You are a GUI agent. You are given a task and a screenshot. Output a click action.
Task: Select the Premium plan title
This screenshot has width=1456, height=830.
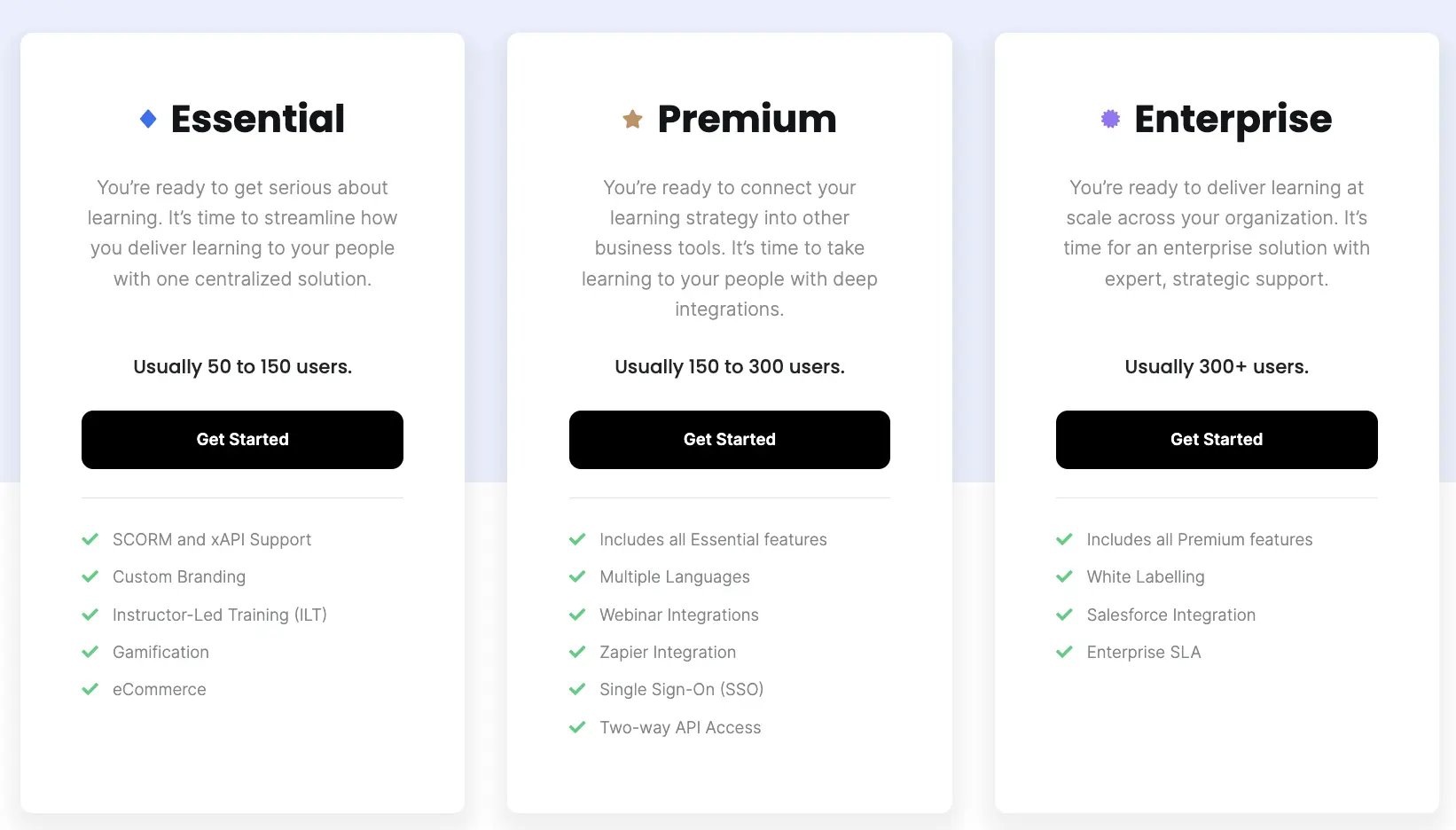[x=747, y=118]
